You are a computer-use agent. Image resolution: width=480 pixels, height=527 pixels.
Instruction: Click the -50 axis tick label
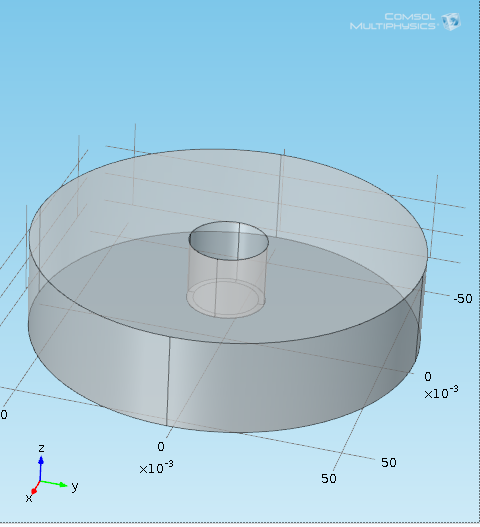[463, 298]
